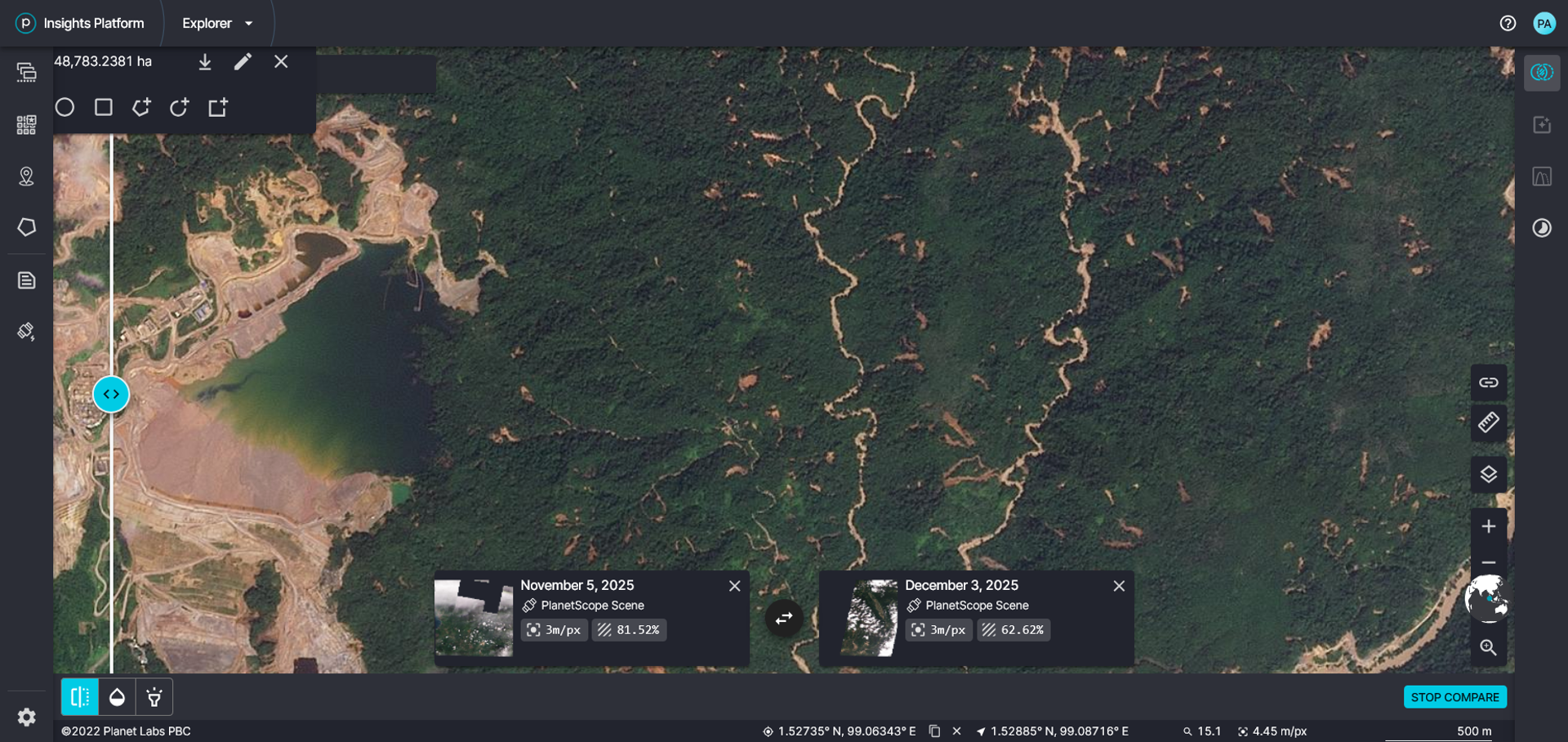The height and width of the screenshot is (742, 1568).
Task: Edit area of interest with pencil icon
Action: [x=243, y=61]
